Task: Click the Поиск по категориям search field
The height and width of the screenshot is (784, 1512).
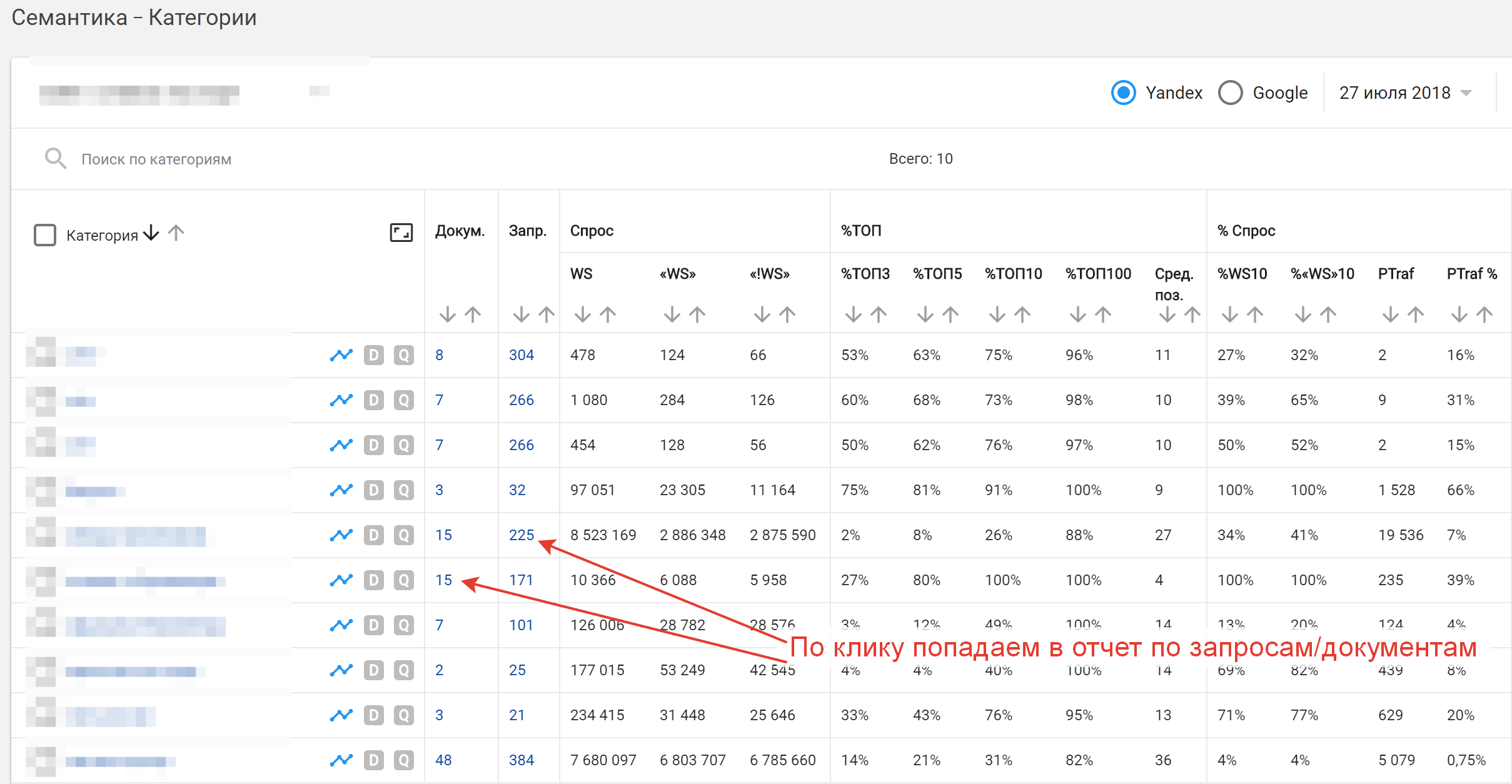Action: click(x=156, y=159)
